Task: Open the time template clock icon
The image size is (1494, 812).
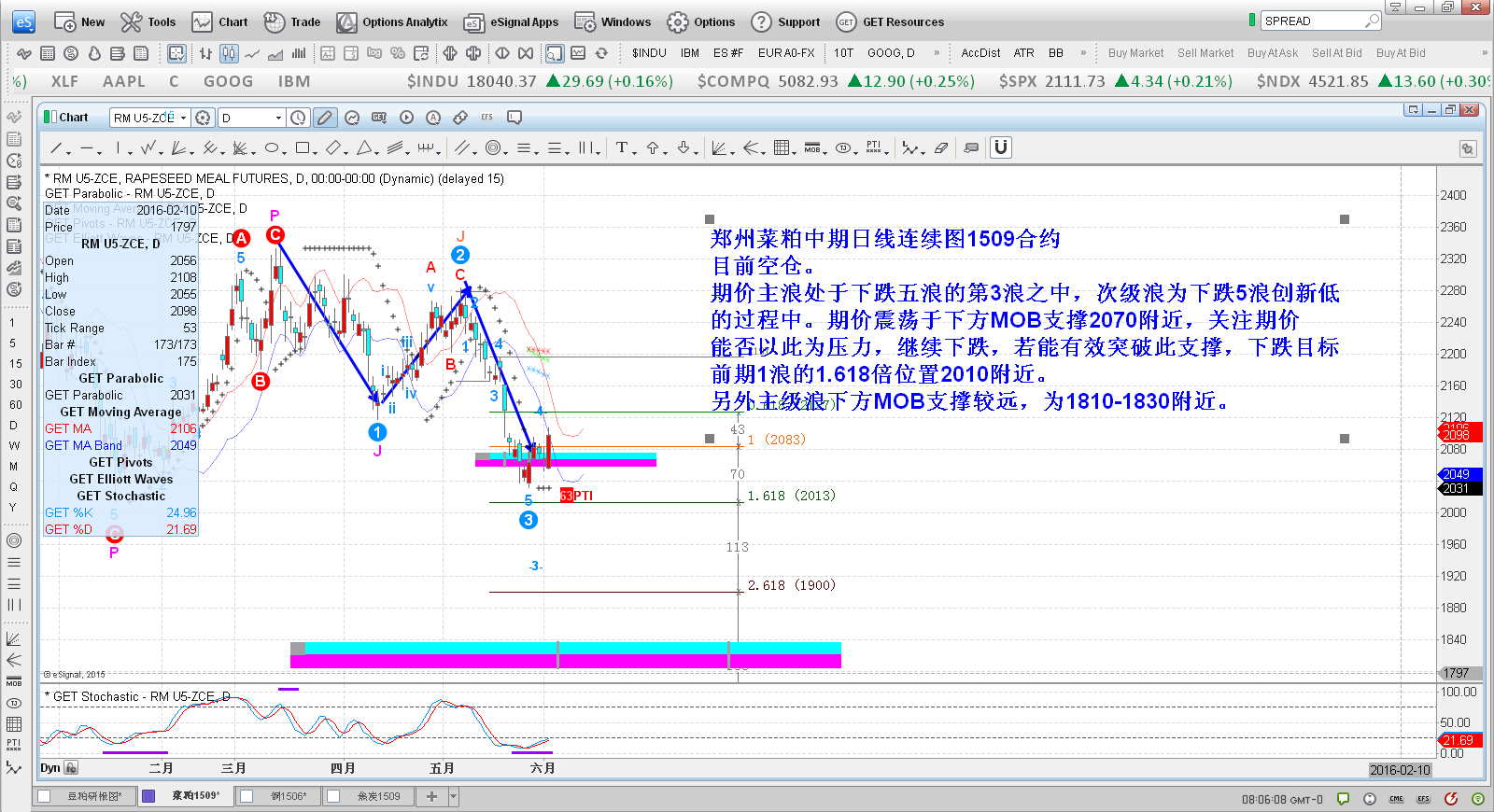Action: (298, 118)
